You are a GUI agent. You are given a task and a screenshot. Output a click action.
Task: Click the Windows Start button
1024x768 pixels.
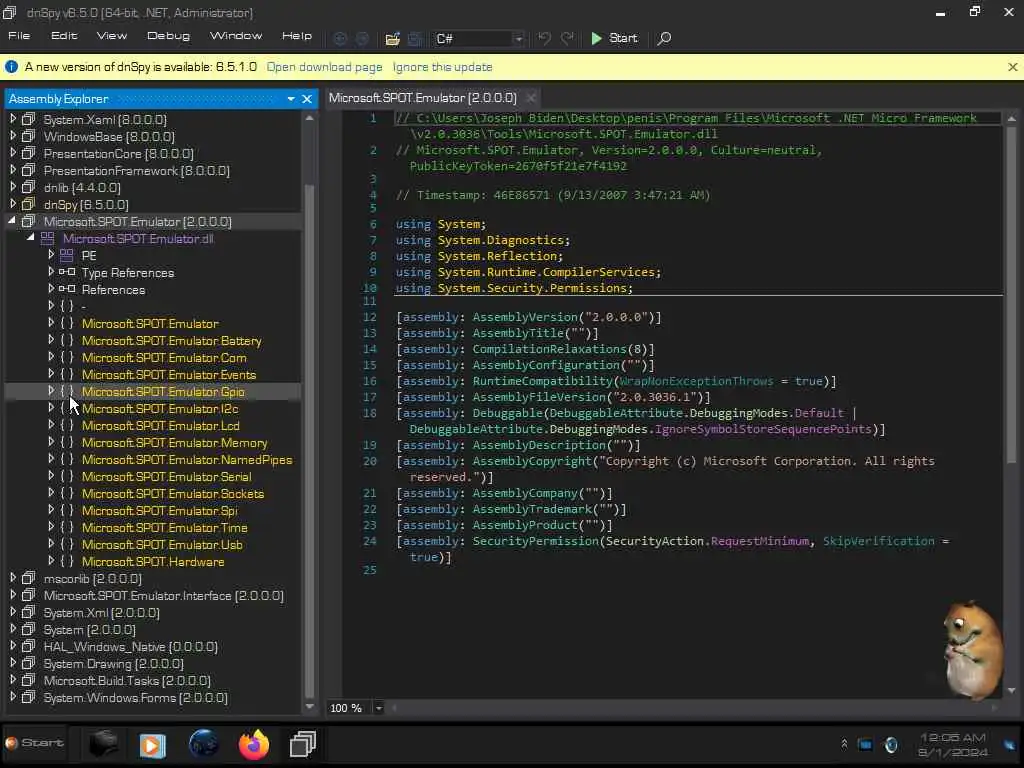(x=35, y=743)
